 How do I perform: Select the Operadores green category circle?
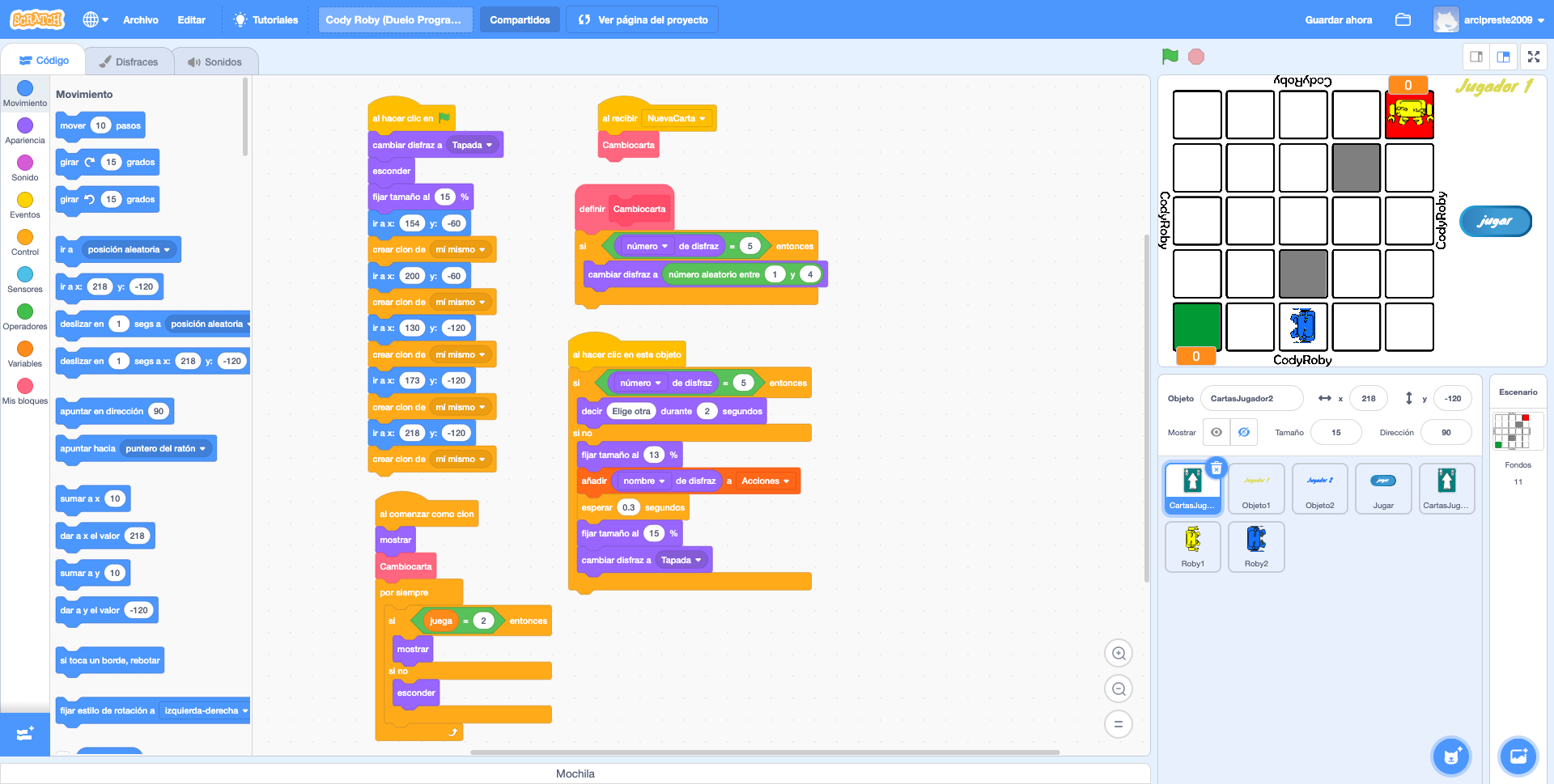coord(25,311)
